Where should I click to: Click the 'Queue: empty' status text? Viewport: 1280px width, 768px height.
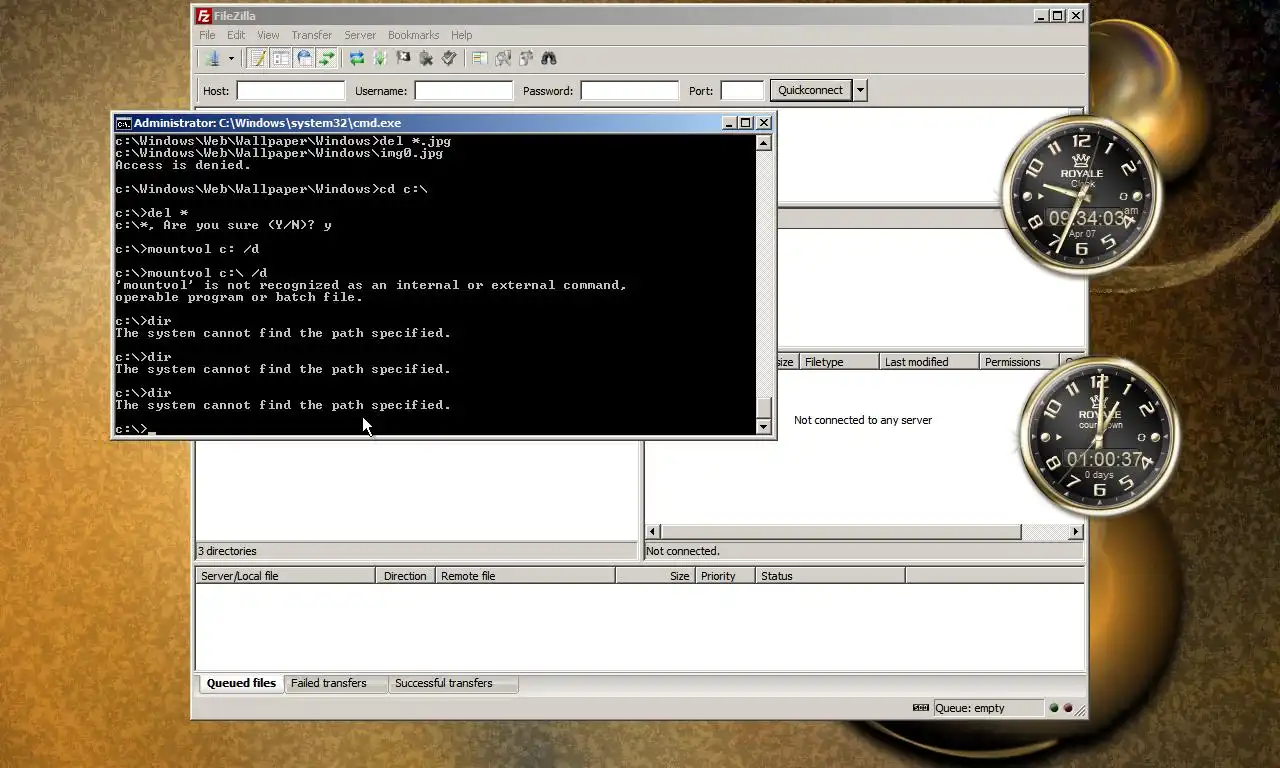970,708
